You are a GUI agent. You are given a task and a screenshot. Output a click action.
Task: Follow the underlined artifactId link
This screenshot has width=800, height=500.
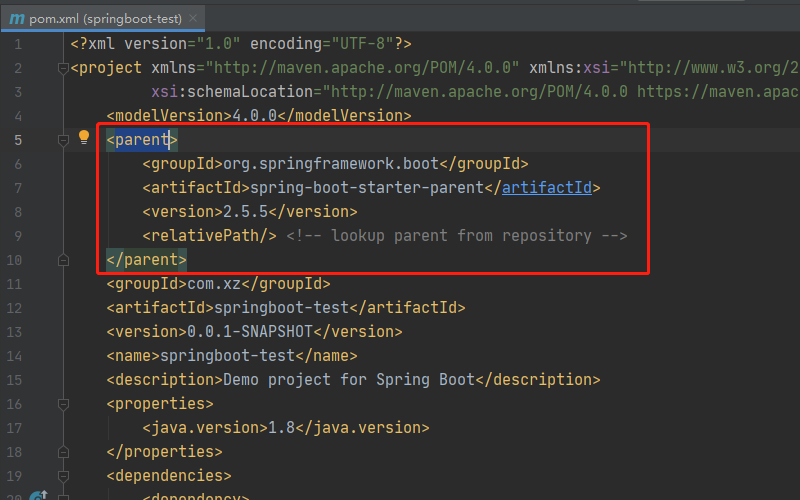[546, 188]
